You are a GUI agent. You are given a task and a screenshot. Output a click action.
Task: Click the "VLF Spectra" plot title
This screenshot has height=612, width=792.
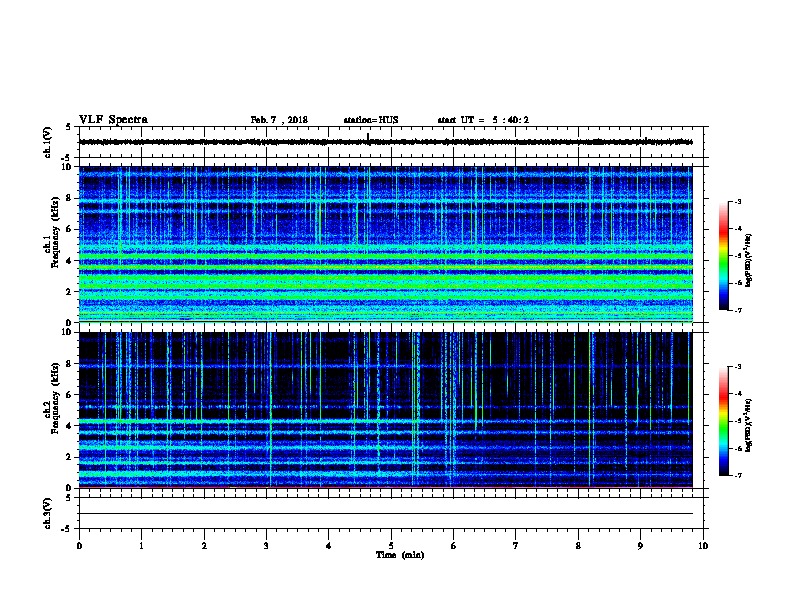[113, 120]
